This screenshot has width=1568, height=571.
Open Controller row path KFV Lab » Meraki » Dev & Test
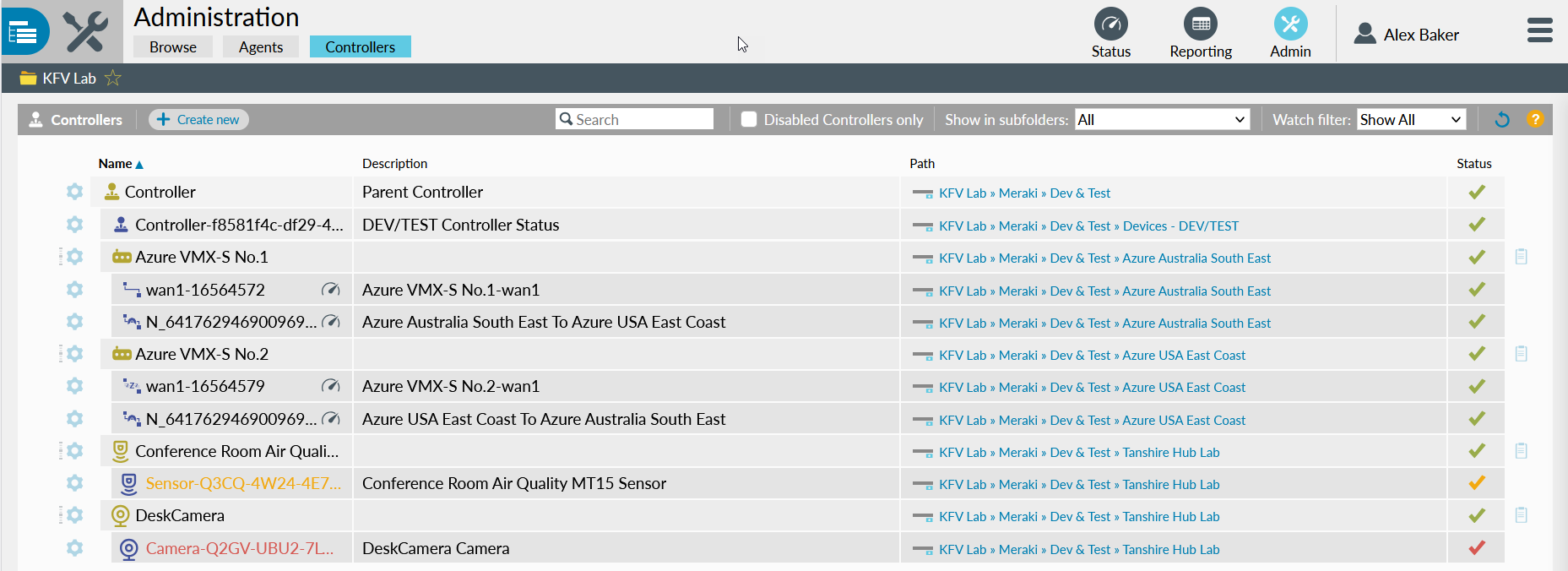1024,193
